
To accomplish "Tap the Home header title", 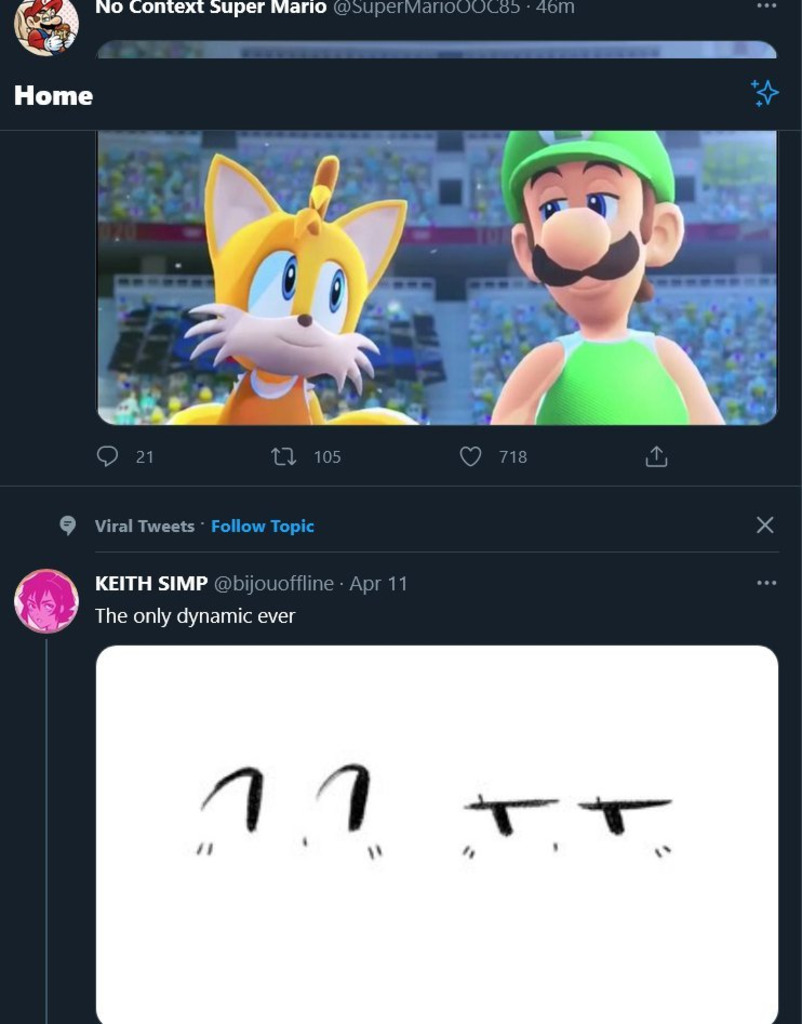I will click(53, 96).
